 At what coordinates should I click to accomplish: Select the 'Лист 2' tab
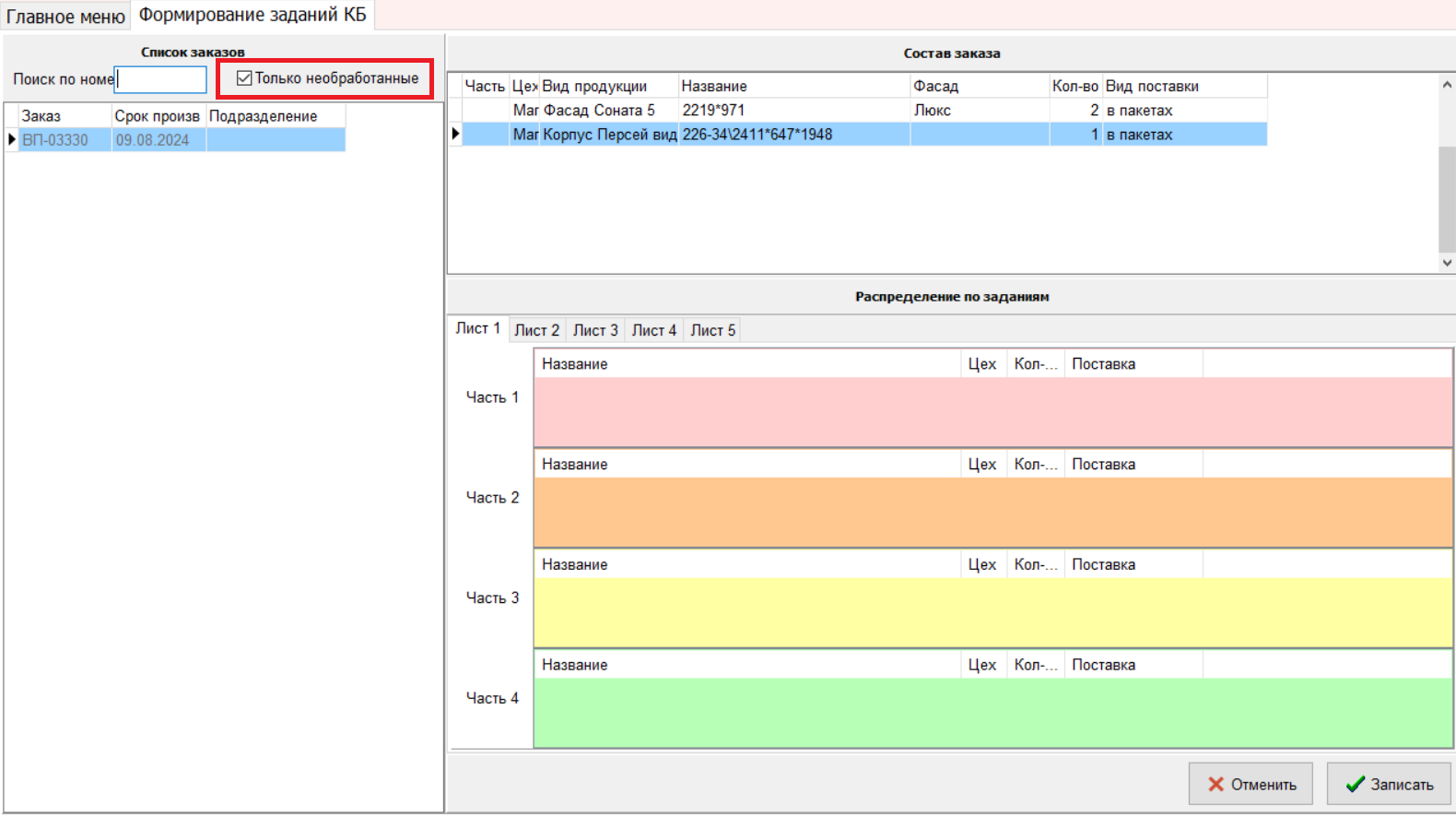[x=536, y=330]
